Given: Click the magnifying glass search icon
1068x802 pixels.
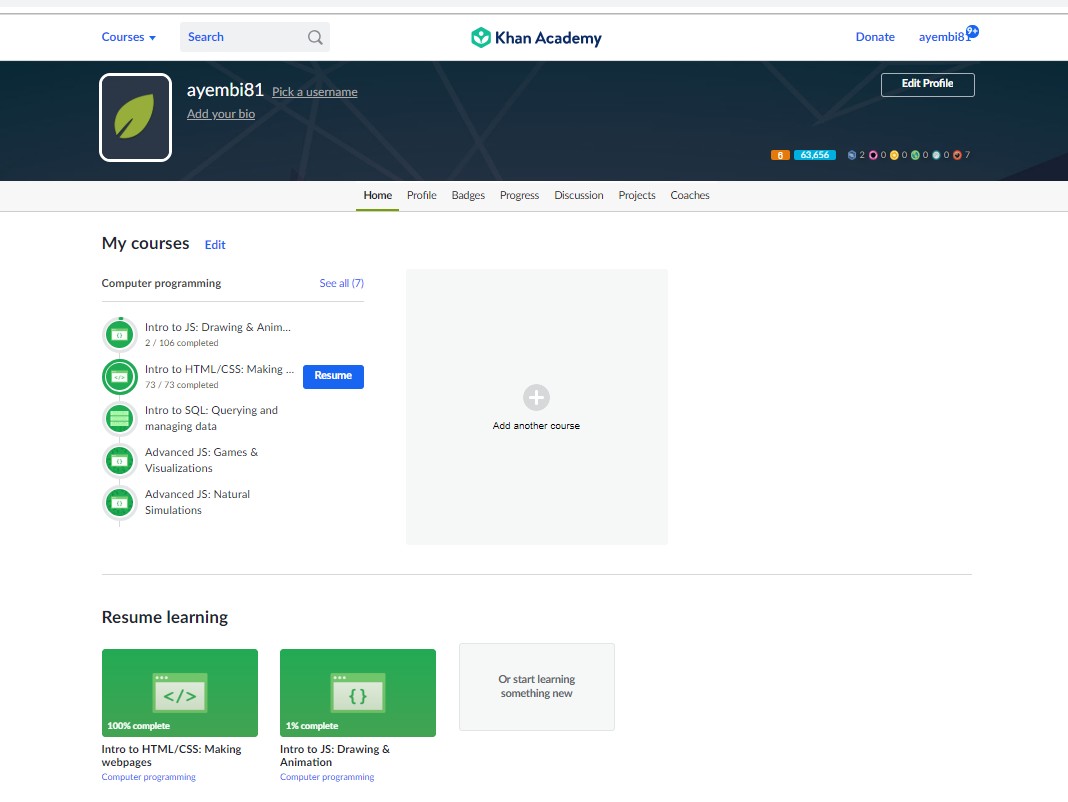Looking at the screenshot, I should click(x=315, y=37).
